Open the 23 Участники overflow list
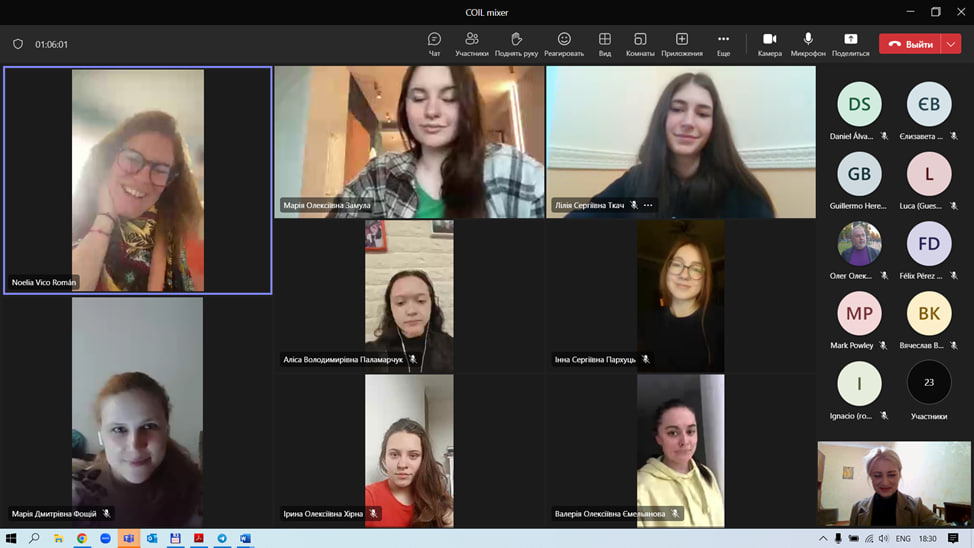This screenshot has height=548, width=974. pos(929,383)
